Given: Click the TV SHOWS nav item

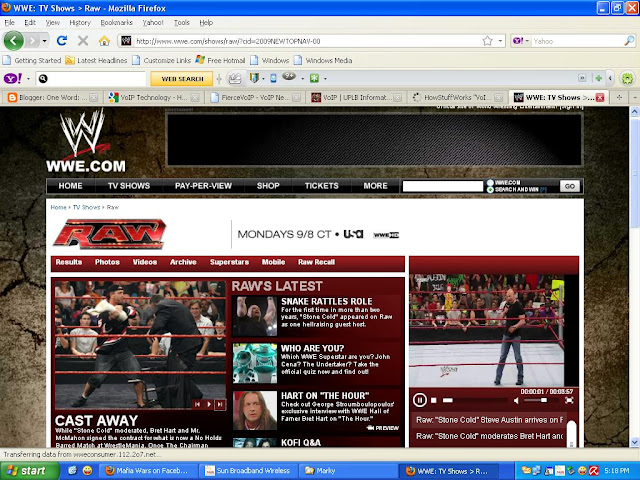Looking at the screenshot, I should pos(129,186).
